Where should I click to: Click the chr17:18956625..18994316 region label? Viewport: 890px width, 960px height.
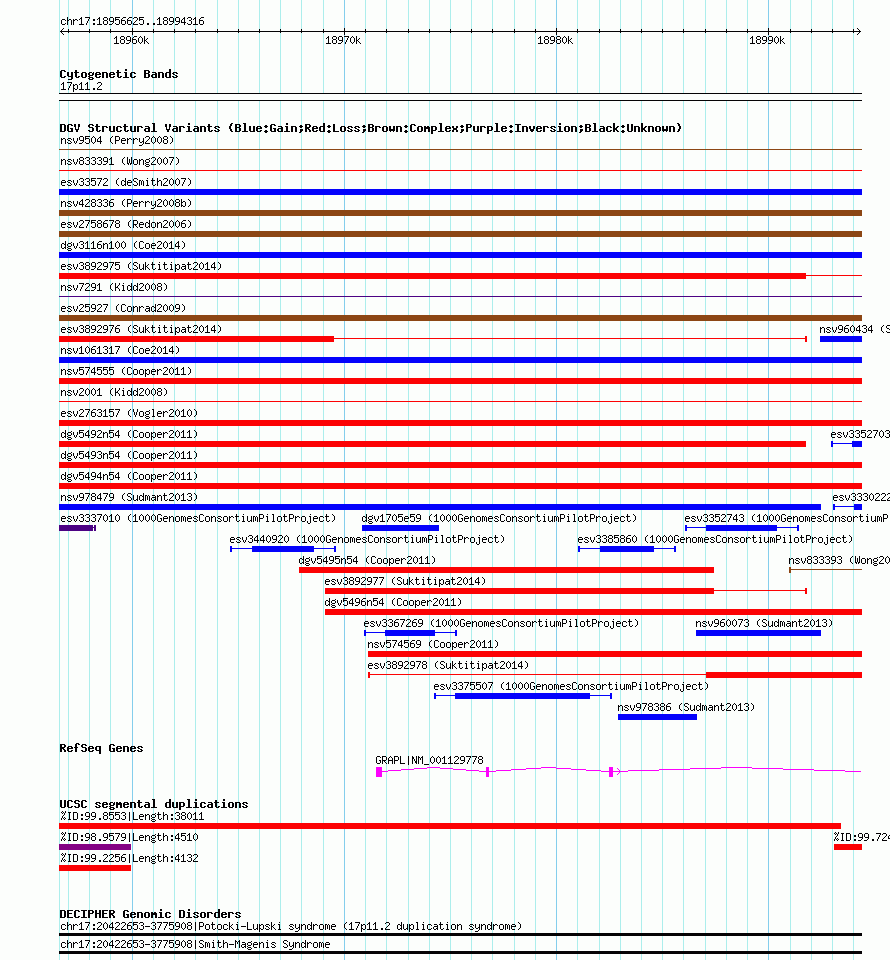132,21
